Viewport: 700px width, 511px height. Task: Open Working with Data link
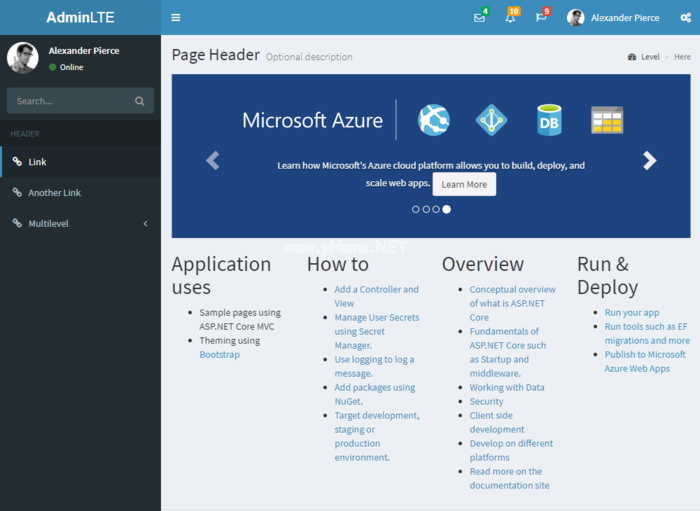[x=507, y=387]
